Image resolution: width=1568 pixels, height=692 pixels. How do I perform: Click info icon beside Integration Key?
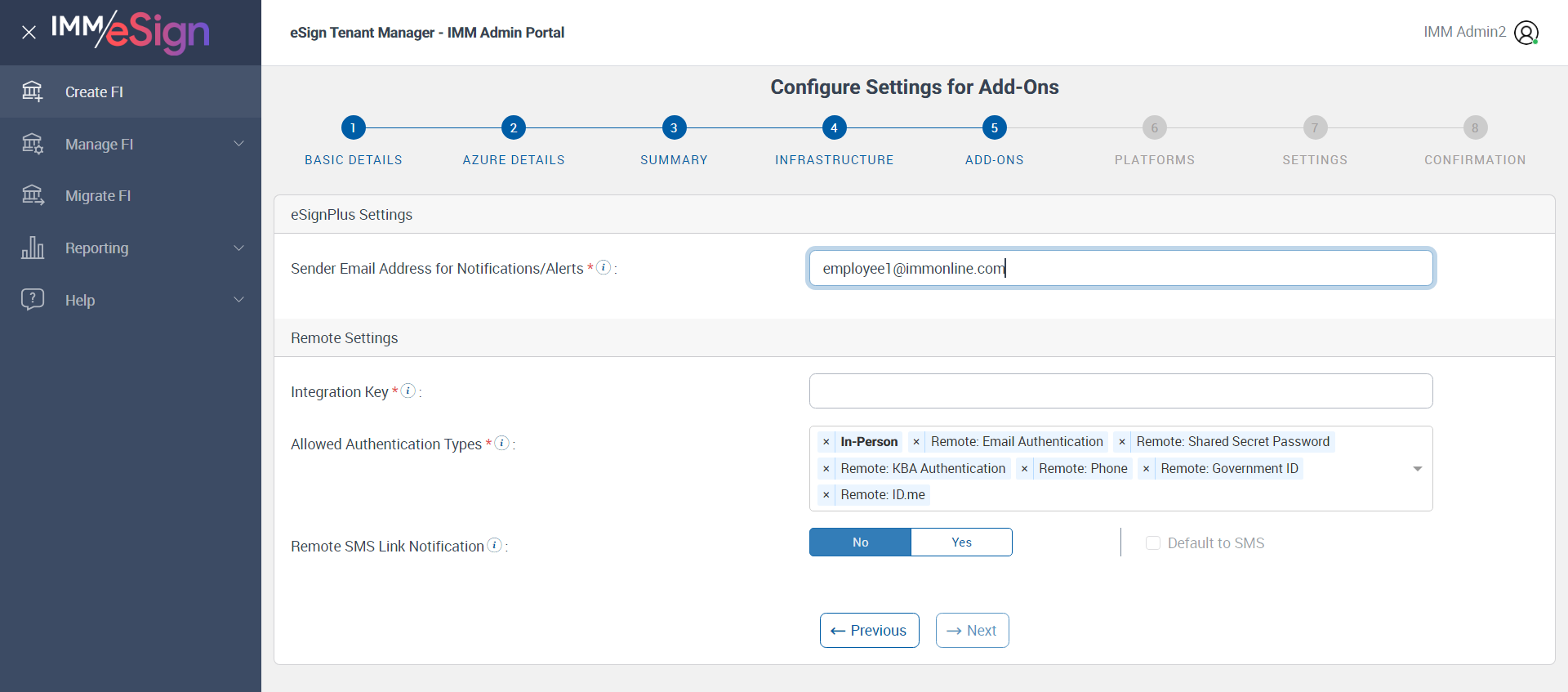point(408,391)
